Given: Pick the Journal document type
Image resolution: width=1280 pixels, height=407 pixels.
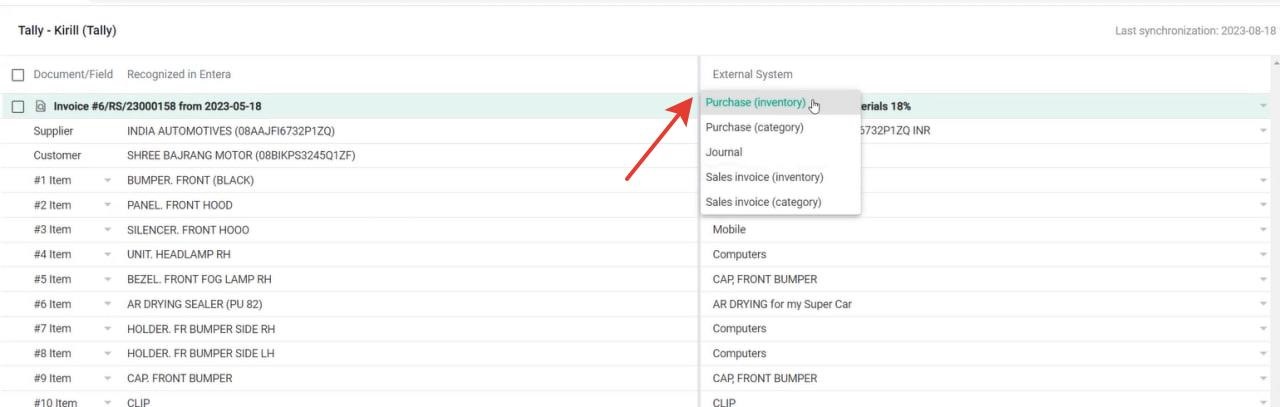Looking at the screenshot, I should coord(724,153).
